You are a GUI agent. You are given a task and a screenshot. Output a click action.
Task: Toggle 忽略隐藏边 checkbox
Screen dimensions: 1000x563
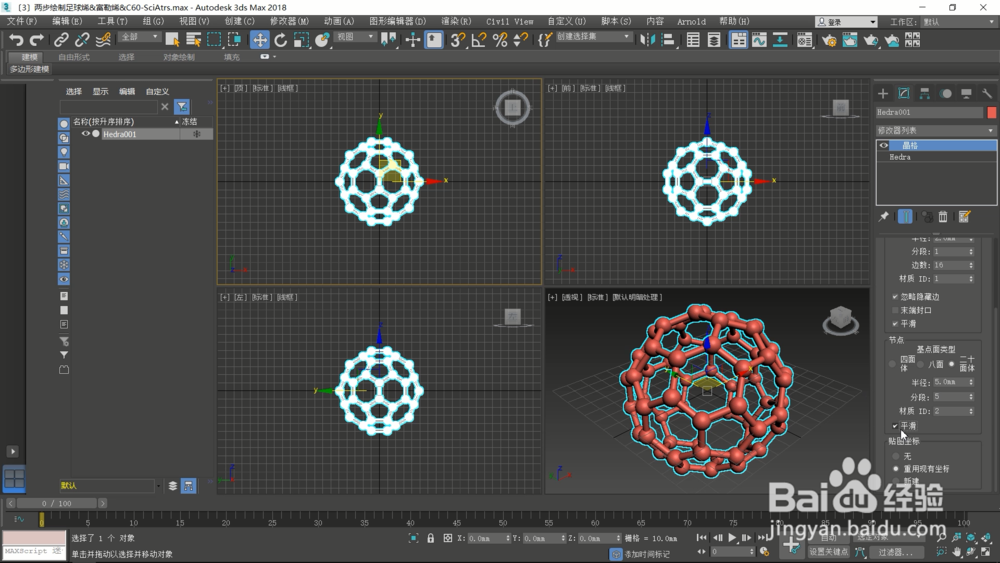click(895, 296)
